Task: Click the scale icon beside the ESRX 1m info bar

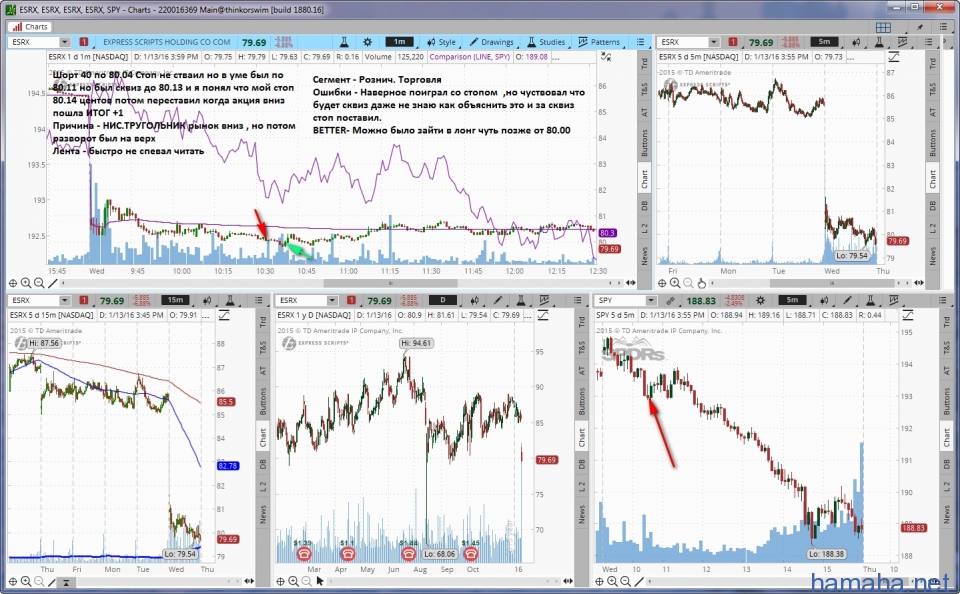Action: click(x=606, y=57)
